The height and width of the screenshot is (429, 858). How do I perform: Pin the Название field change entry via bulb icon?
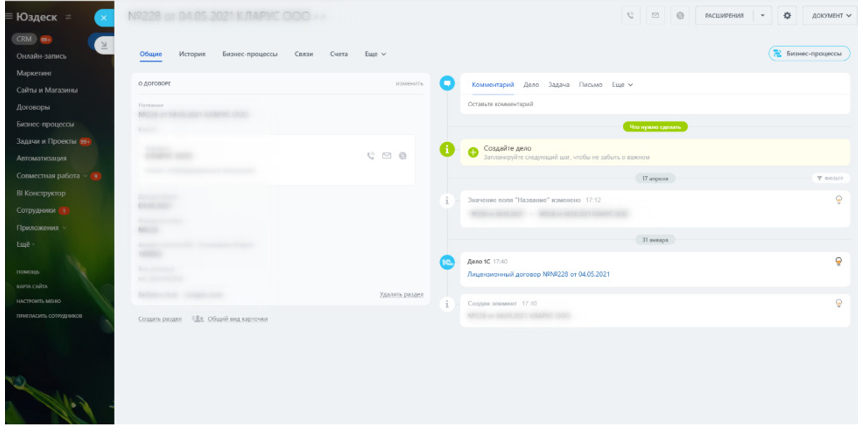[x=838, y=200]
